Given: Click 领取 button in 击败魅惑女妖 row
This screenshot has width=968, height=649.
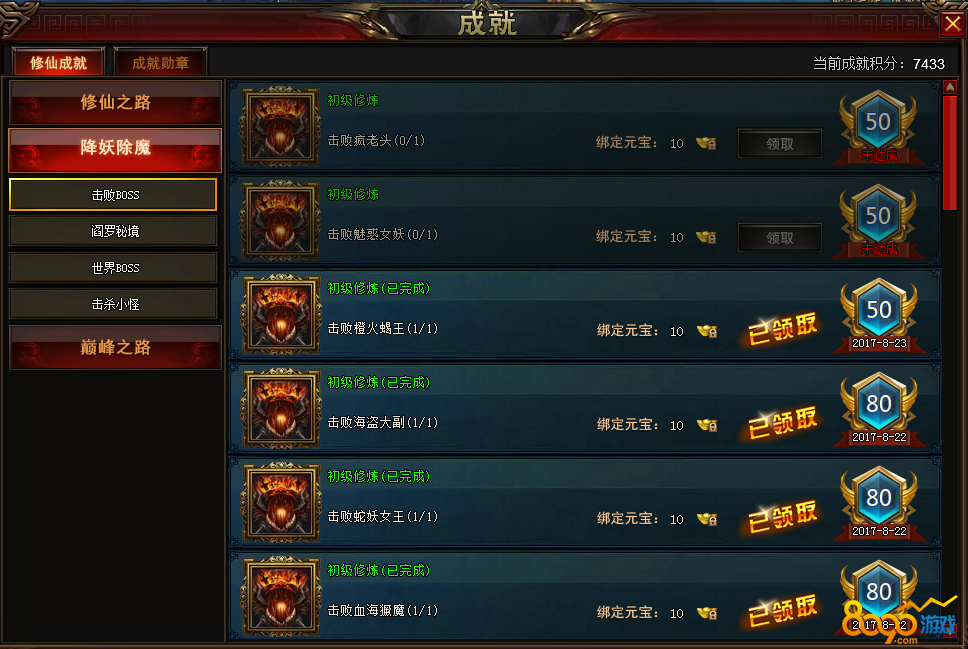Looking at the screenshot, I should pos(780,238).
